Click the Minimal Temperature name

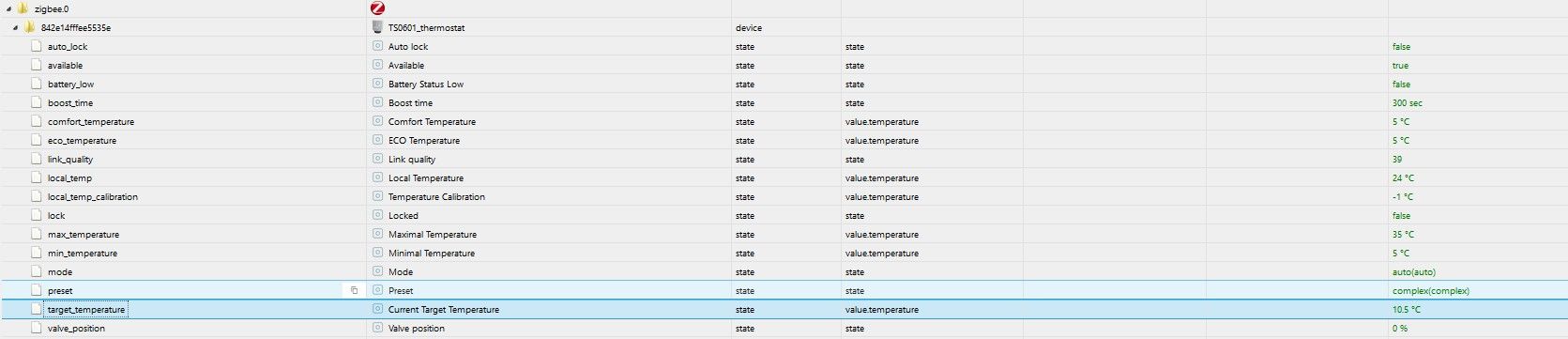coord(432,254)
